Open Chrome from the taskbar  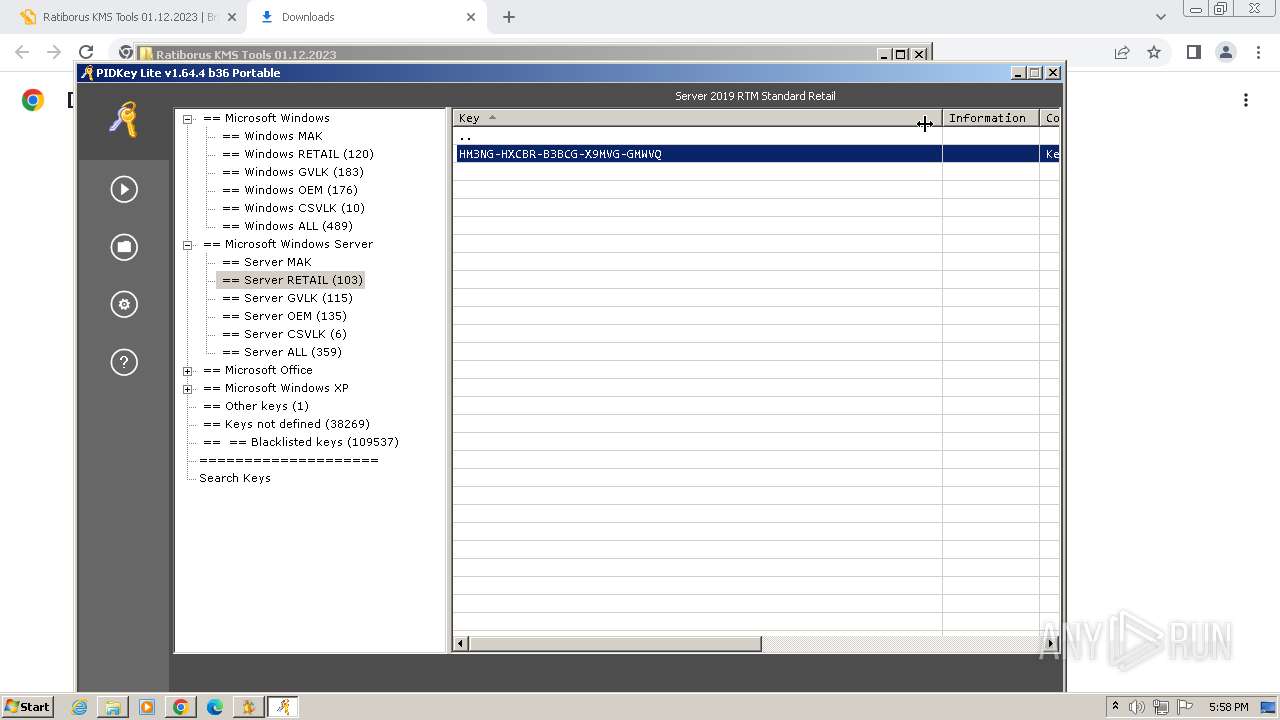pyautogui.click(x=181, y=707)
